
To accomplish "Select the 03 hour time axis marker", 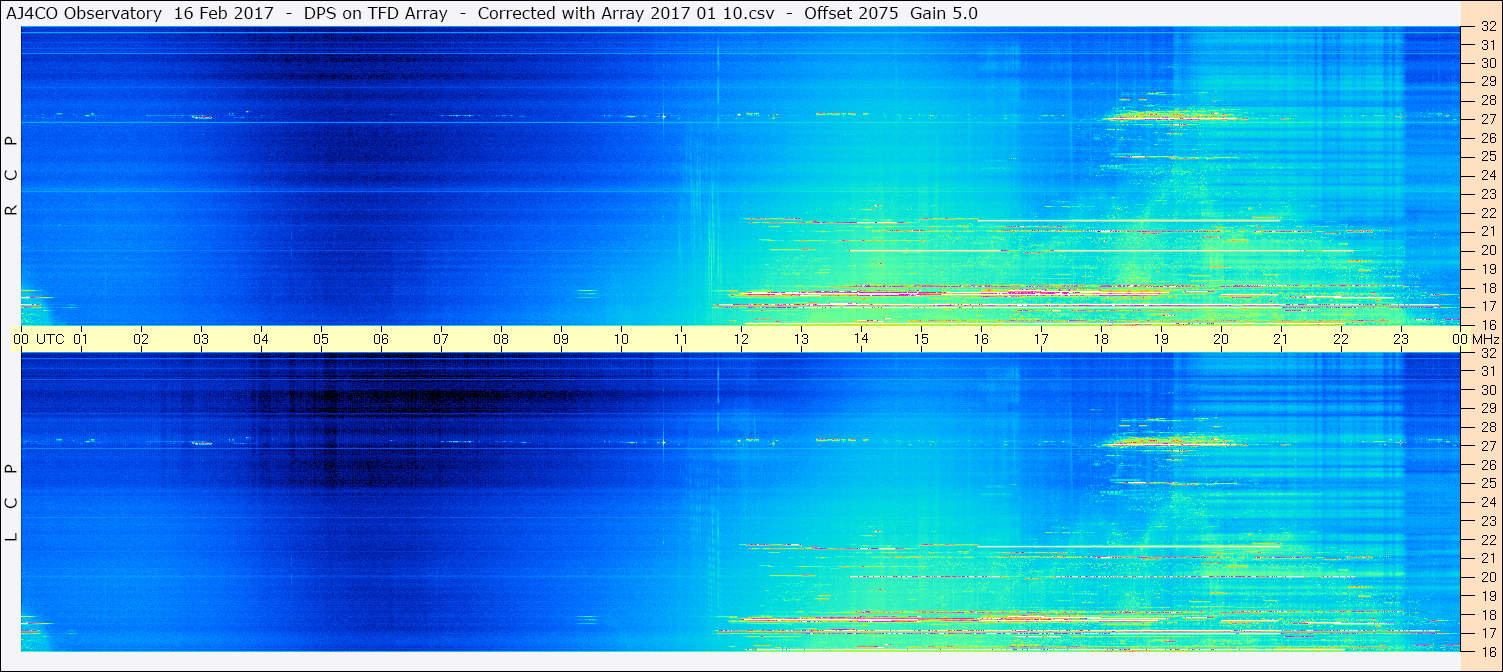I will (x=201, y=339).
